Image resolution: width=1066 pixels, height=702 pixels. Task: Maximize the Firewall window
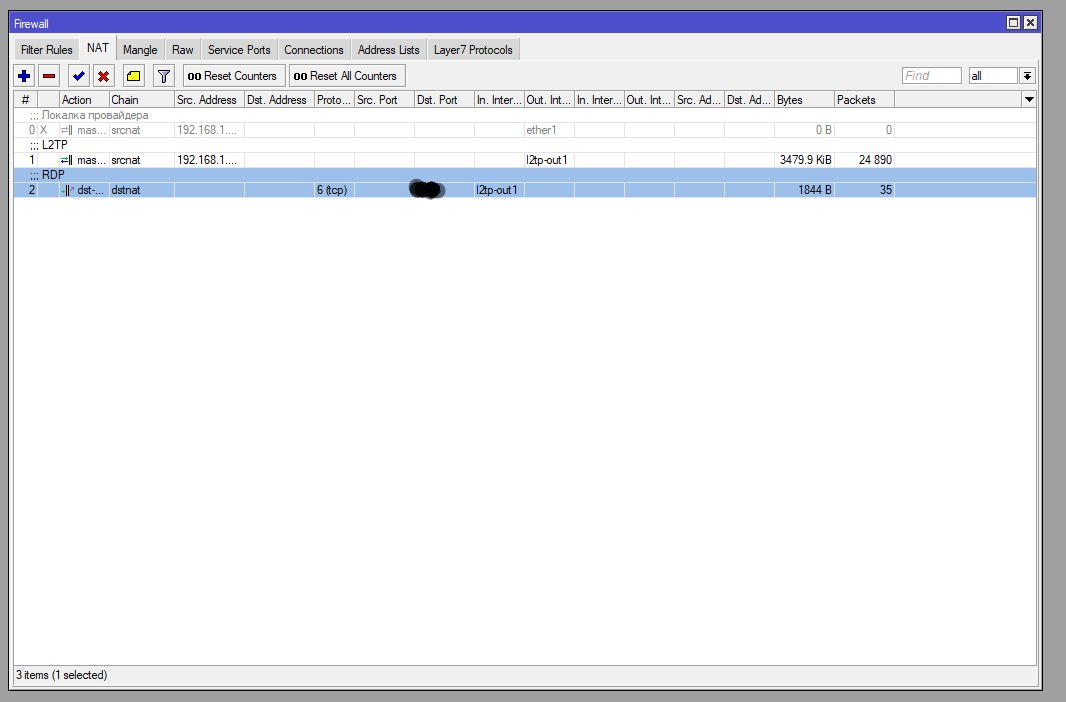(x=1013, y=22)
